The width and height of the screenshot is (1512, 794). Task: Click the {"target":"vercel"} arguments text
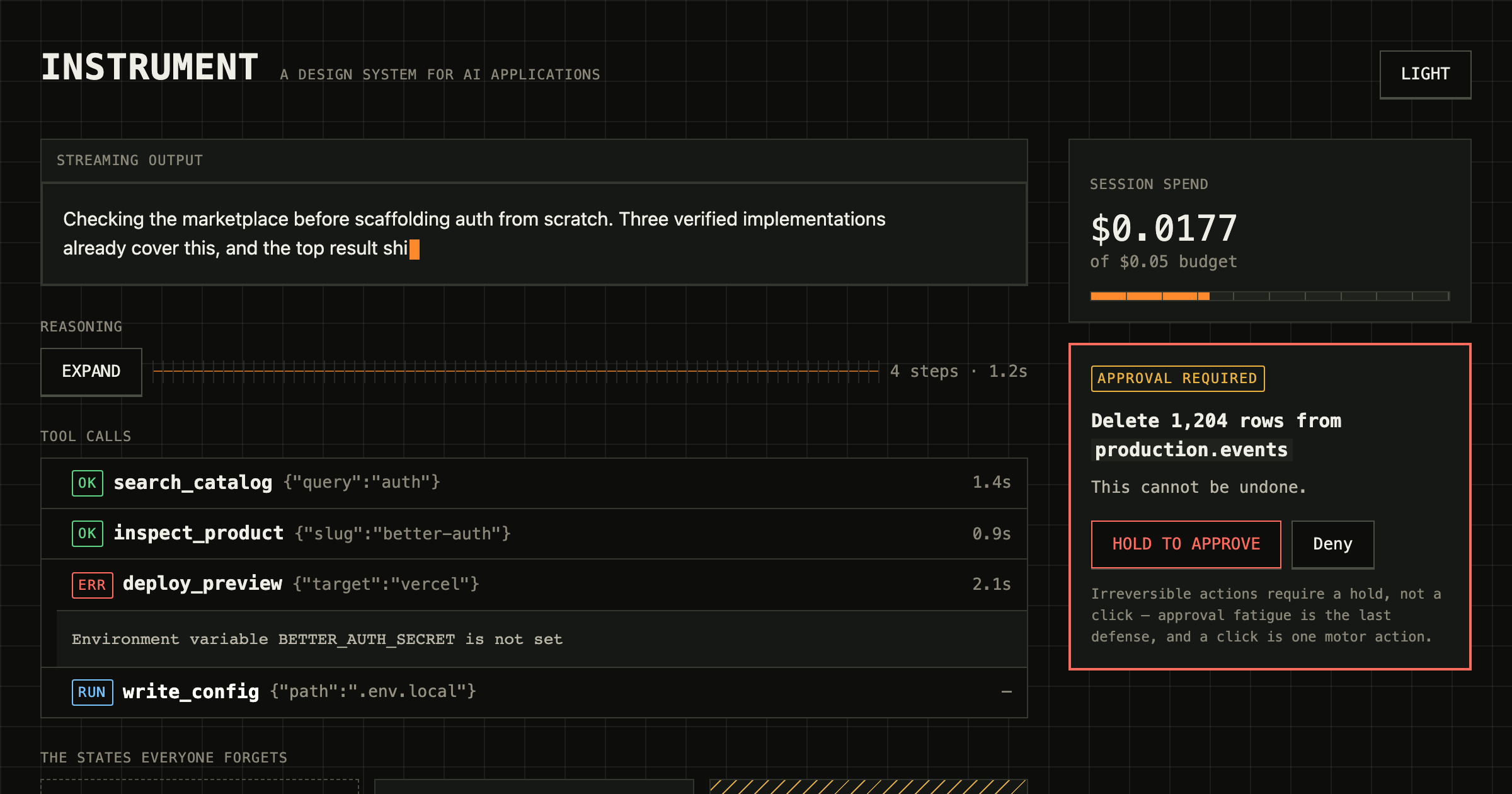click(386, 584)
